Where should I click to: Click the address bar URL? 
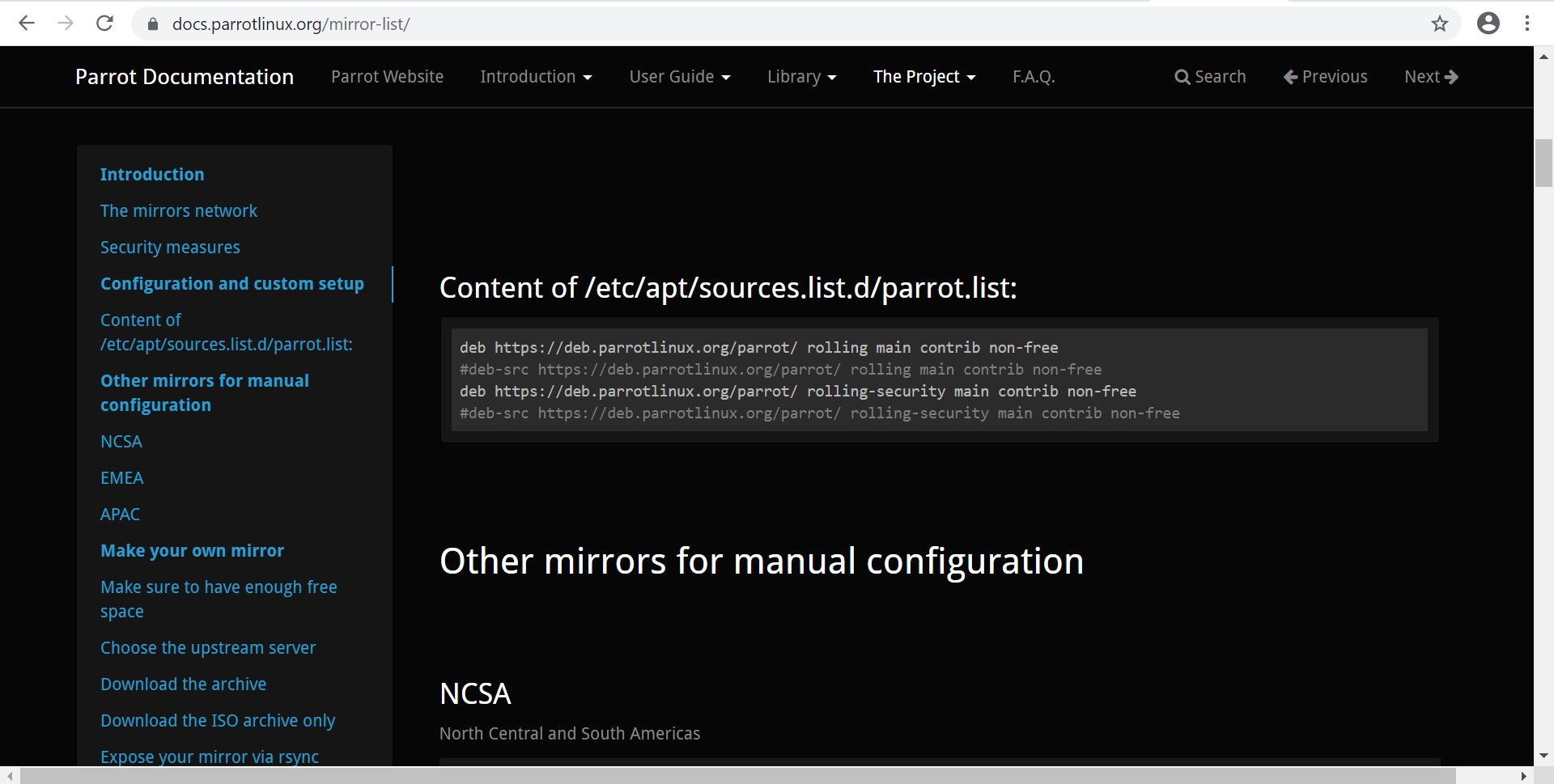(291, 24)
